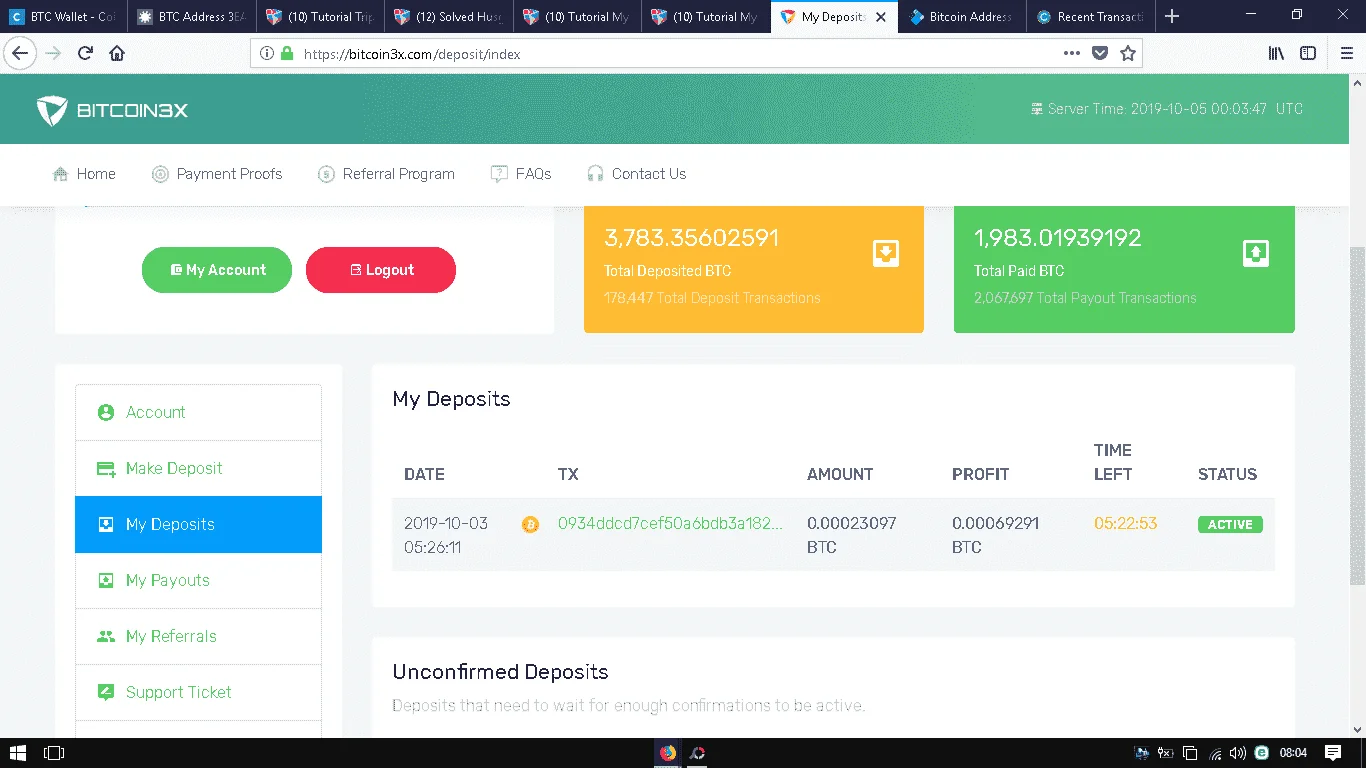Open the Windows notification center icon
The height and width of the screenshot is (768, 1366).
pos(1333,753)
